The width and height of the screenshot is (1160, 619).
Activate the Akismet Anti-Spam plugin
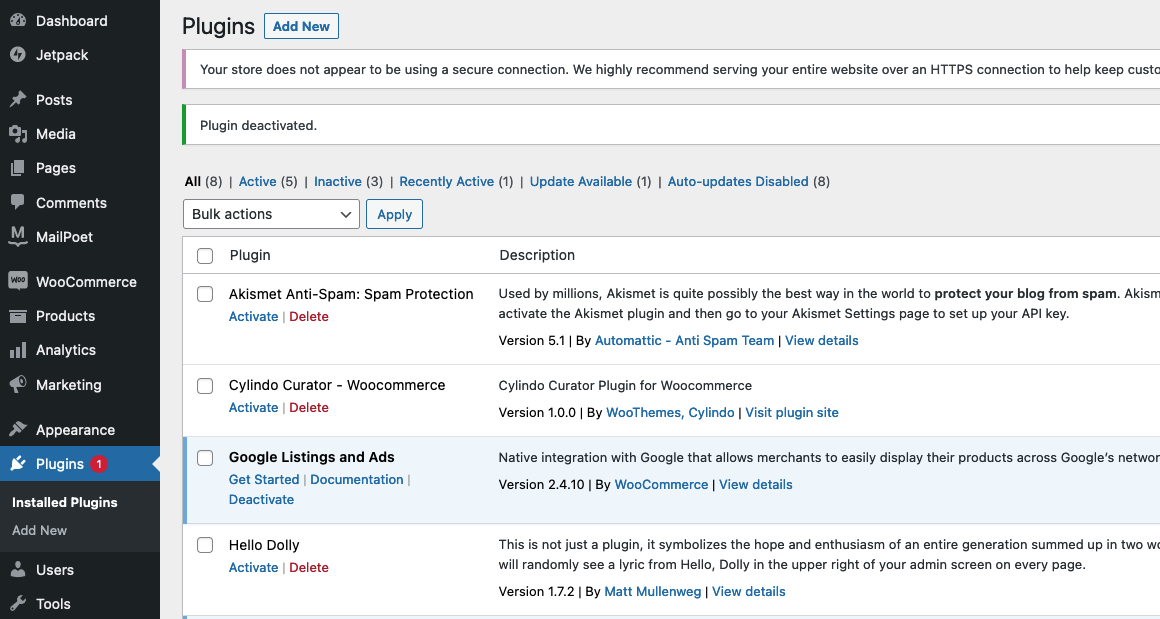point(253,317)
